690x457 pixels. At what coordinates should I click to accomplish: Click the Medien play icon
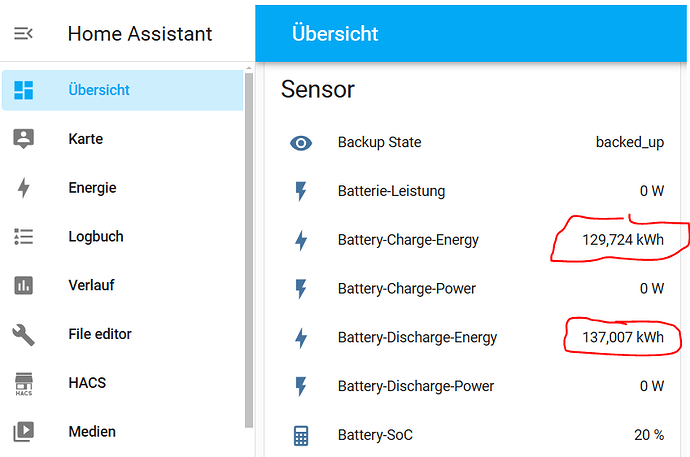(24, 432)
